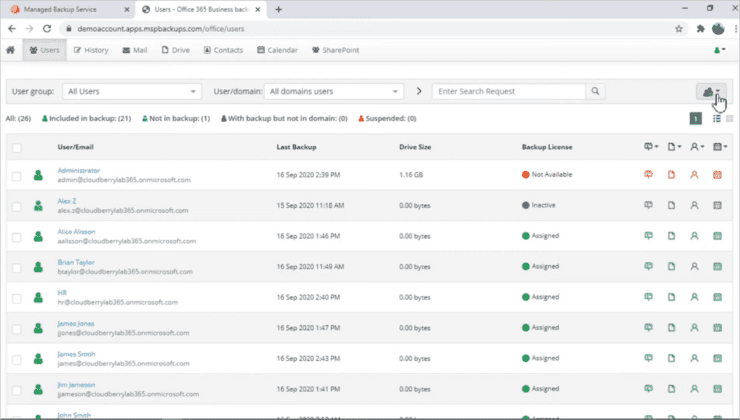This screenshot has height=420, width=740.
Task: Switch to grid view layout
Action: (730, 118)
